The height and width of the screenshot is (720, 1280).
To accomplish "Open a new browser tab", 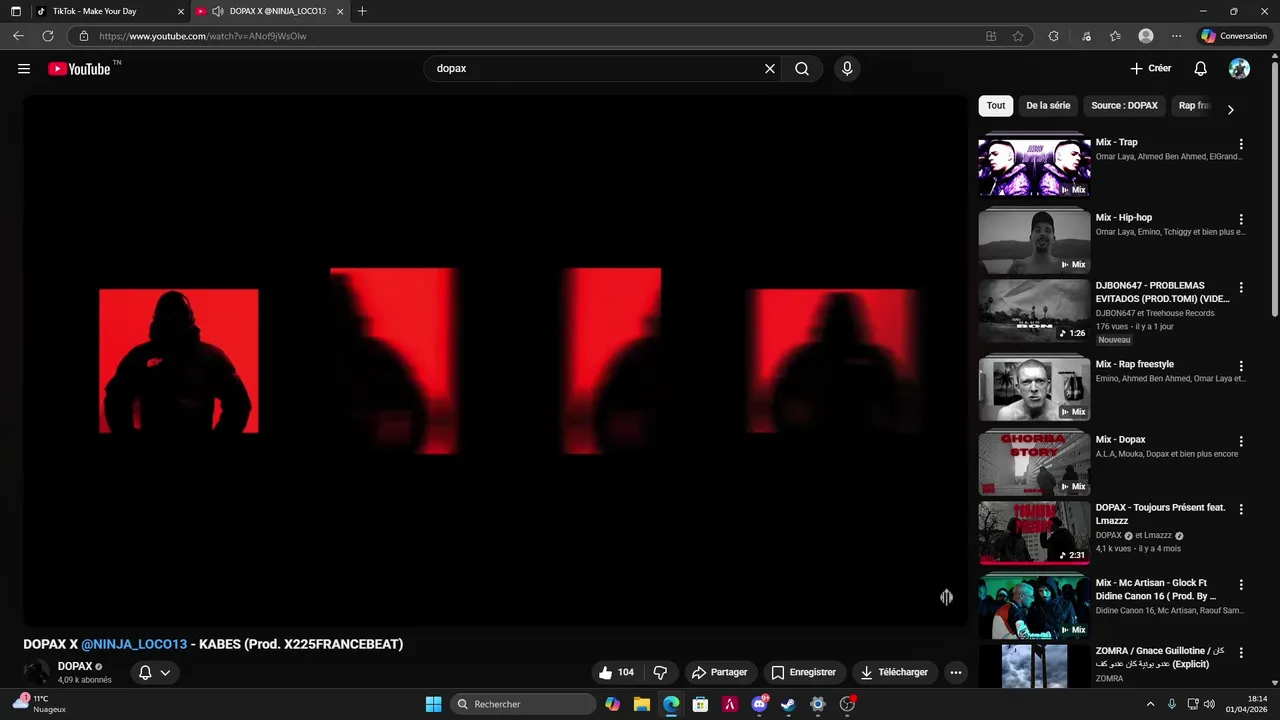I will point(362,11).
